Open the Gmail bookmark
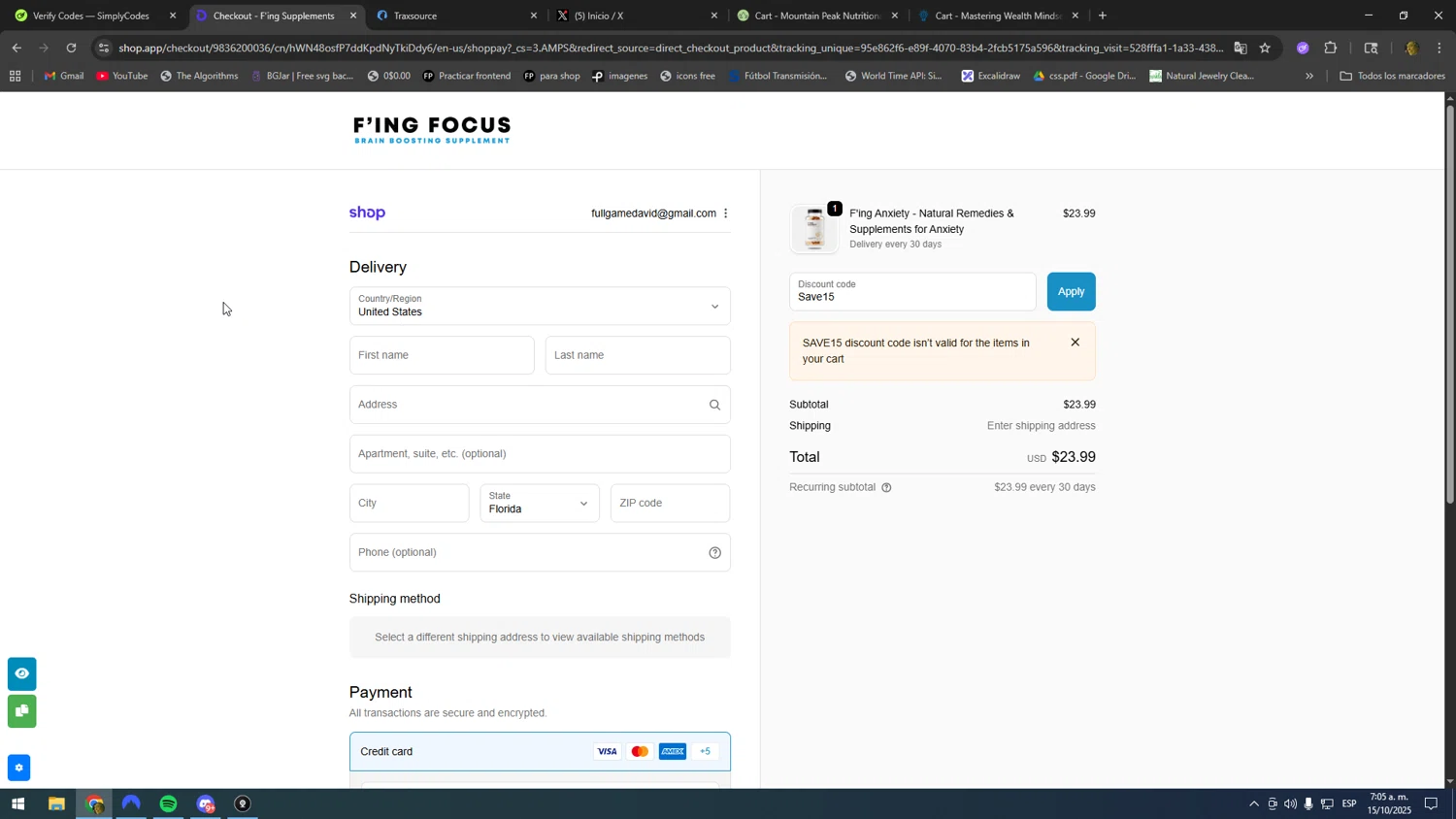This screenshot has width=1456, height=819. 64,76
